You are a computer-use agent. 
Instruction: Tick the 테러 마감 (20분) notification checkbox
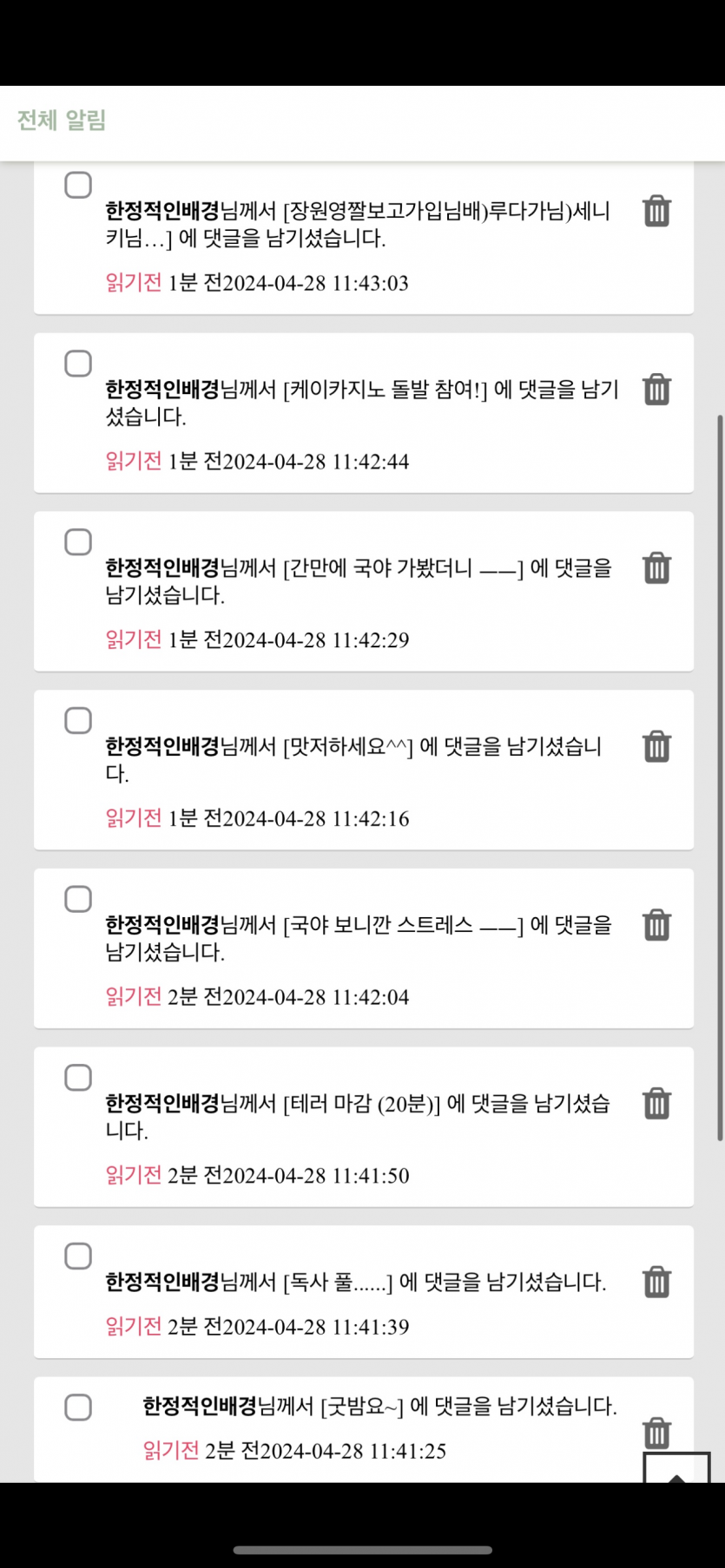point(78,1078)
